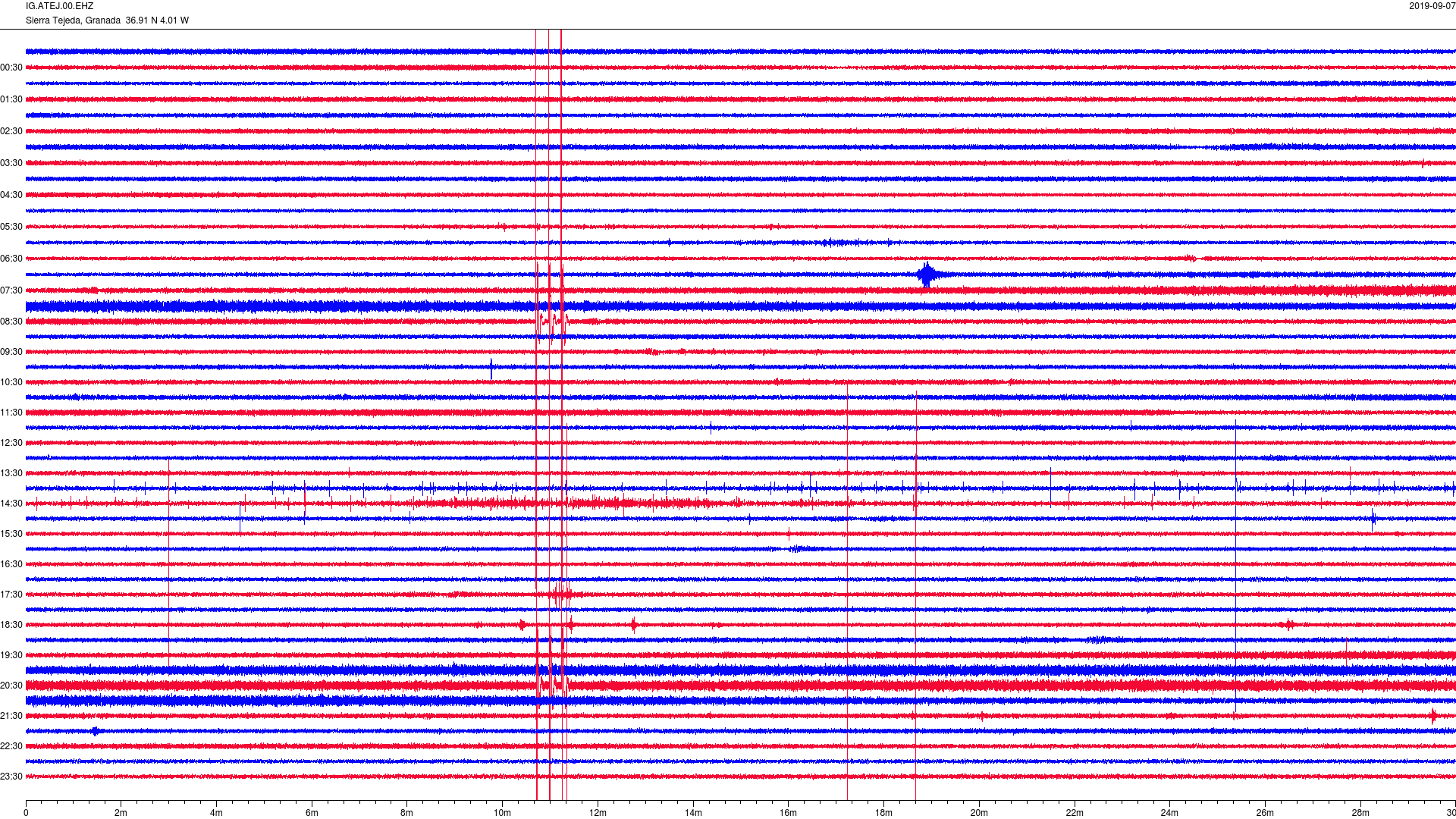This screenshot has height=819, width=1456.
Task: Select the 14:30 time label
Action: point(11,504)
